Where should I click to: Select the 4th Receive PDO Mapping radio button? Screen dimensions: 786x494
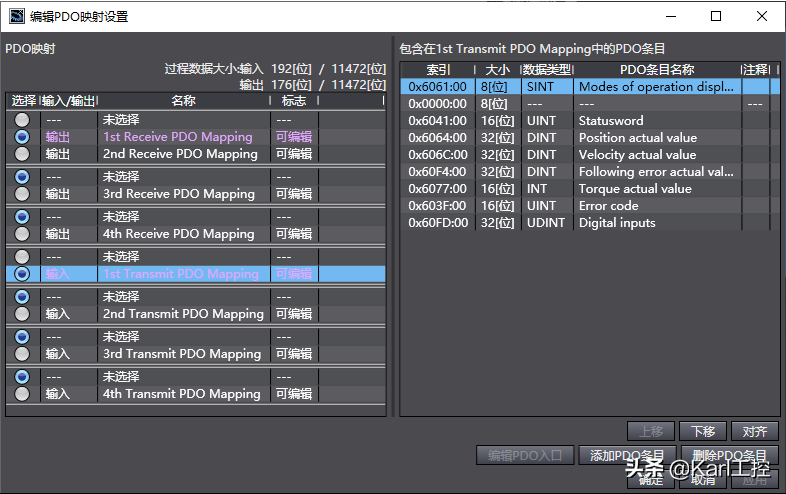(x=22, y=234)
